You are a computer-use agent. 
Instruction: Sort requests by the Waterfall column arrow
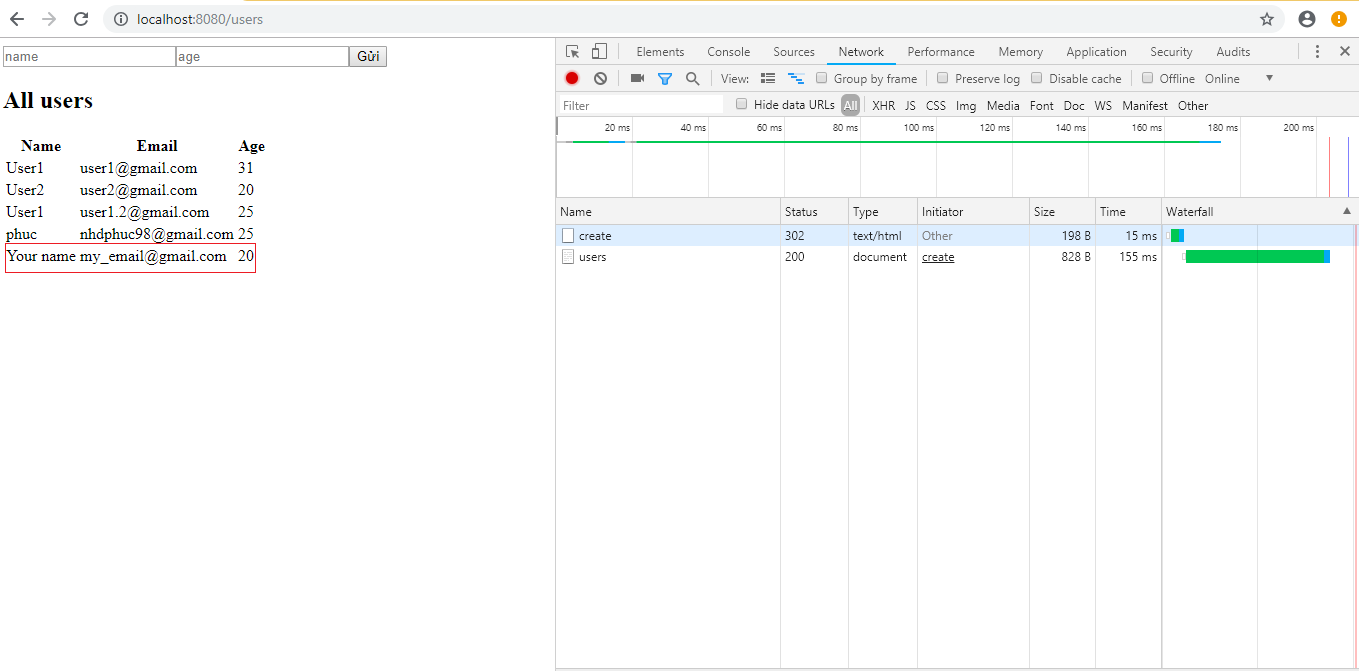[x=1346, y=211]
